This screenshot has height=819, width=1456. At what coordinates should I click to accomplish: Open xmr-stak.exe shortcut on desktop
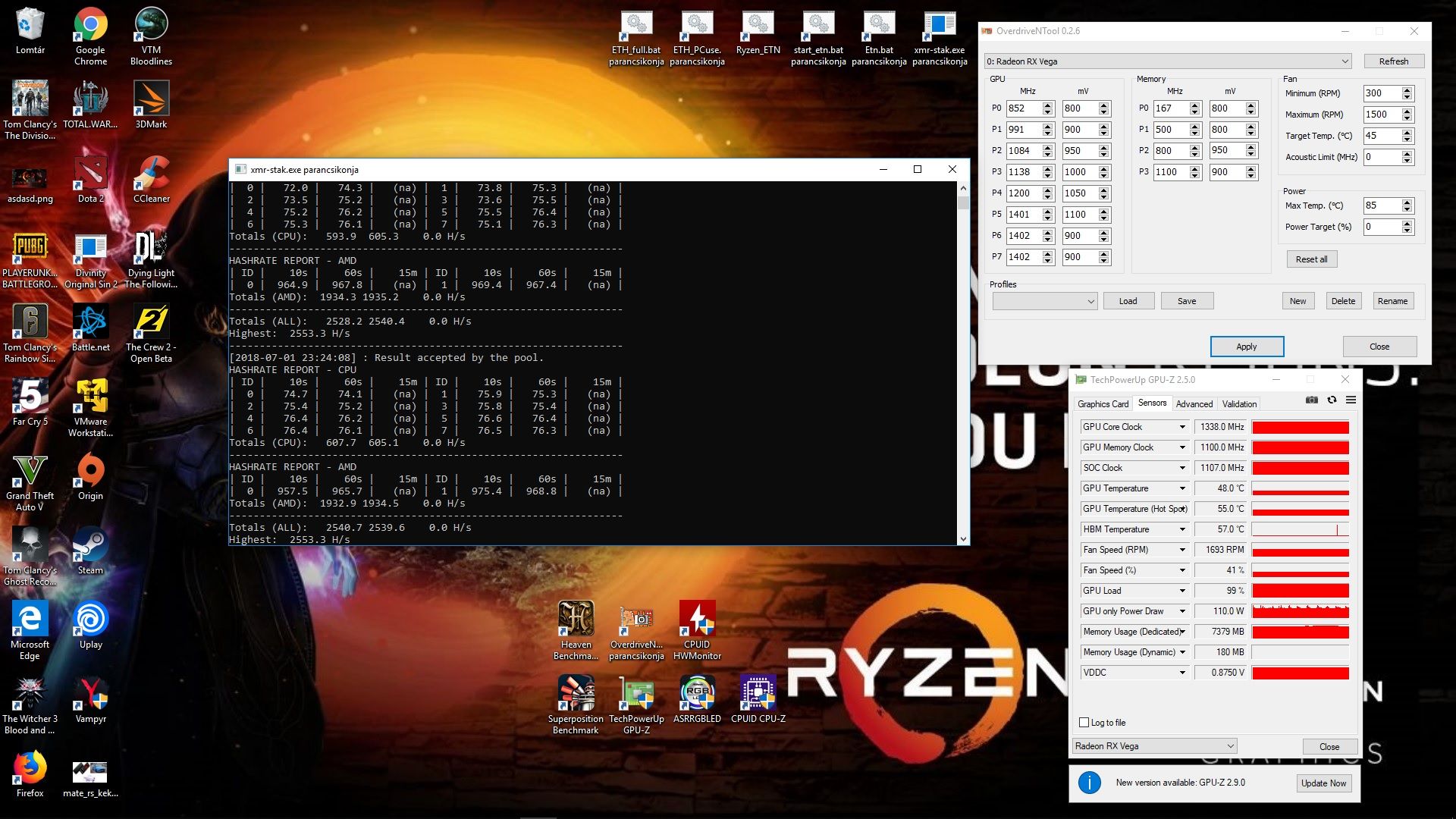(940, 38)
